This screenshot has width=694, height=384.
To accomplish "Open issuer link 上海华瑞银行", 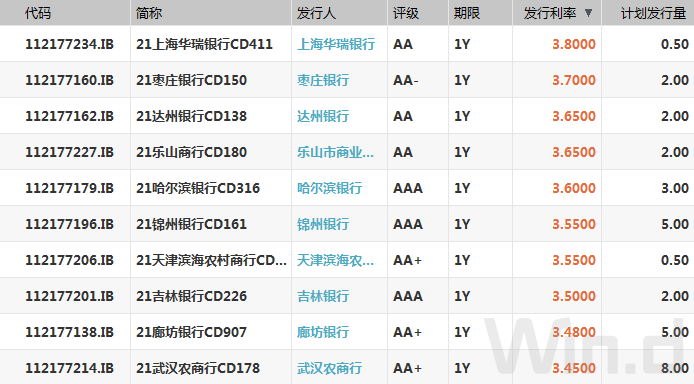I will pos(336,44).
